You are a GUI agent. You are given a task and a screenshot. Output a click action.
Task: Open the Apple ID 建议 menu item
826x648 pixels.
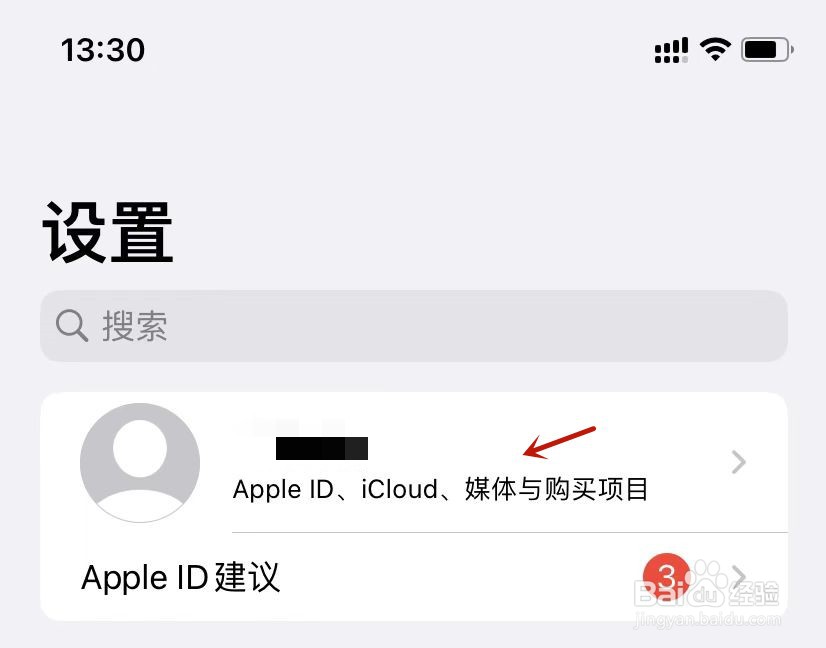(x=414, y=577)
